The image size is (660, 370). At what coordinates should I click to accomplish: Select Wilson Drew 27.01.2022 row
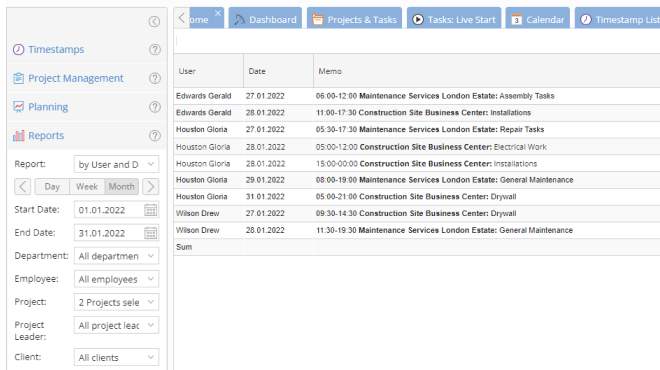coord(417,213)
